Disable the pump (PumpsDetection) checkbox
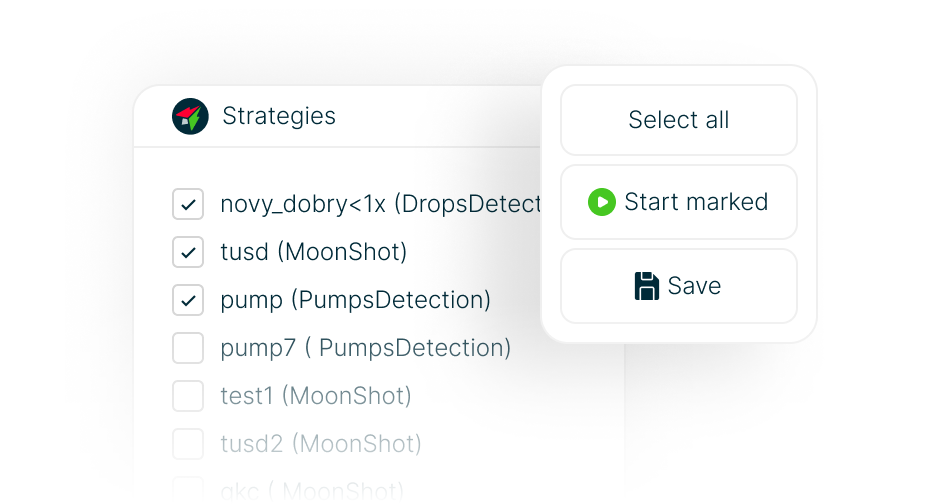Image resolution: width=950 pixels, height=504 pixels. [x=188, y=300]
